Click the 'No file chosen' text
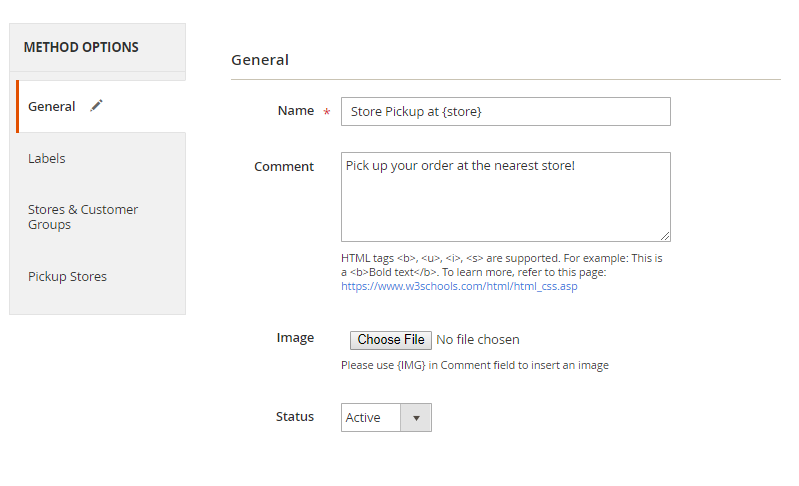 pyautogui.click(x=478, y=340)
